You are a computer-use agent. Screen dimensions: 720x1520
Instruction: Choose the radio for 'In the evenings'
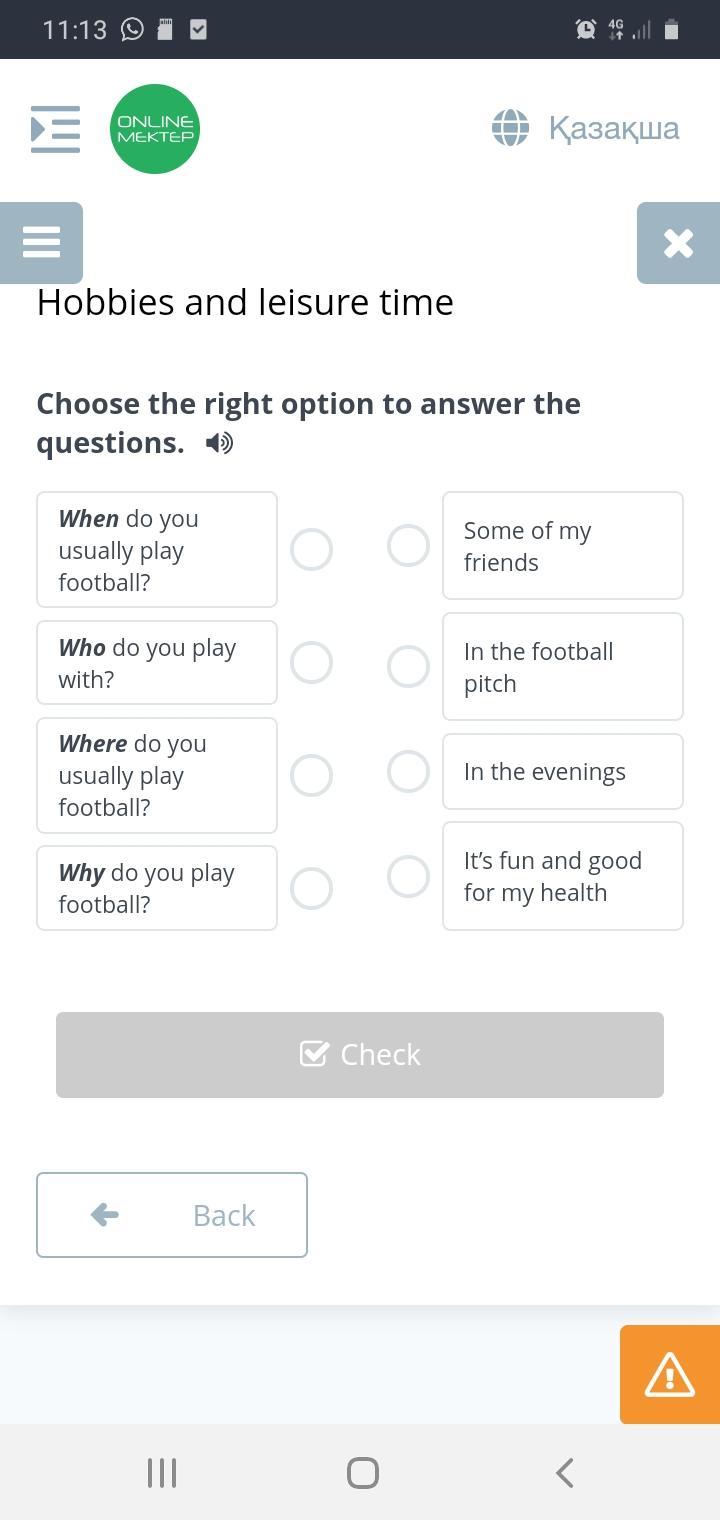(x=408, y=772)
